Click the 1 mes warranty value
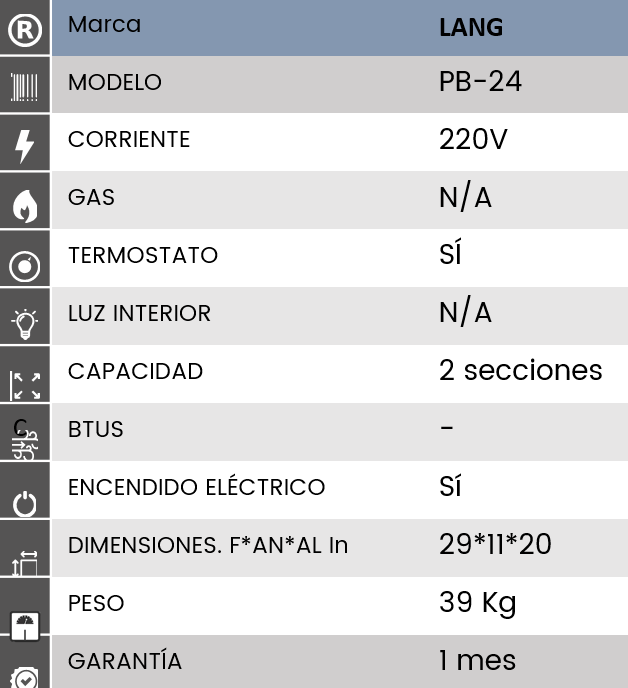The height and width of the screenshot is (688, 628). 477,660
